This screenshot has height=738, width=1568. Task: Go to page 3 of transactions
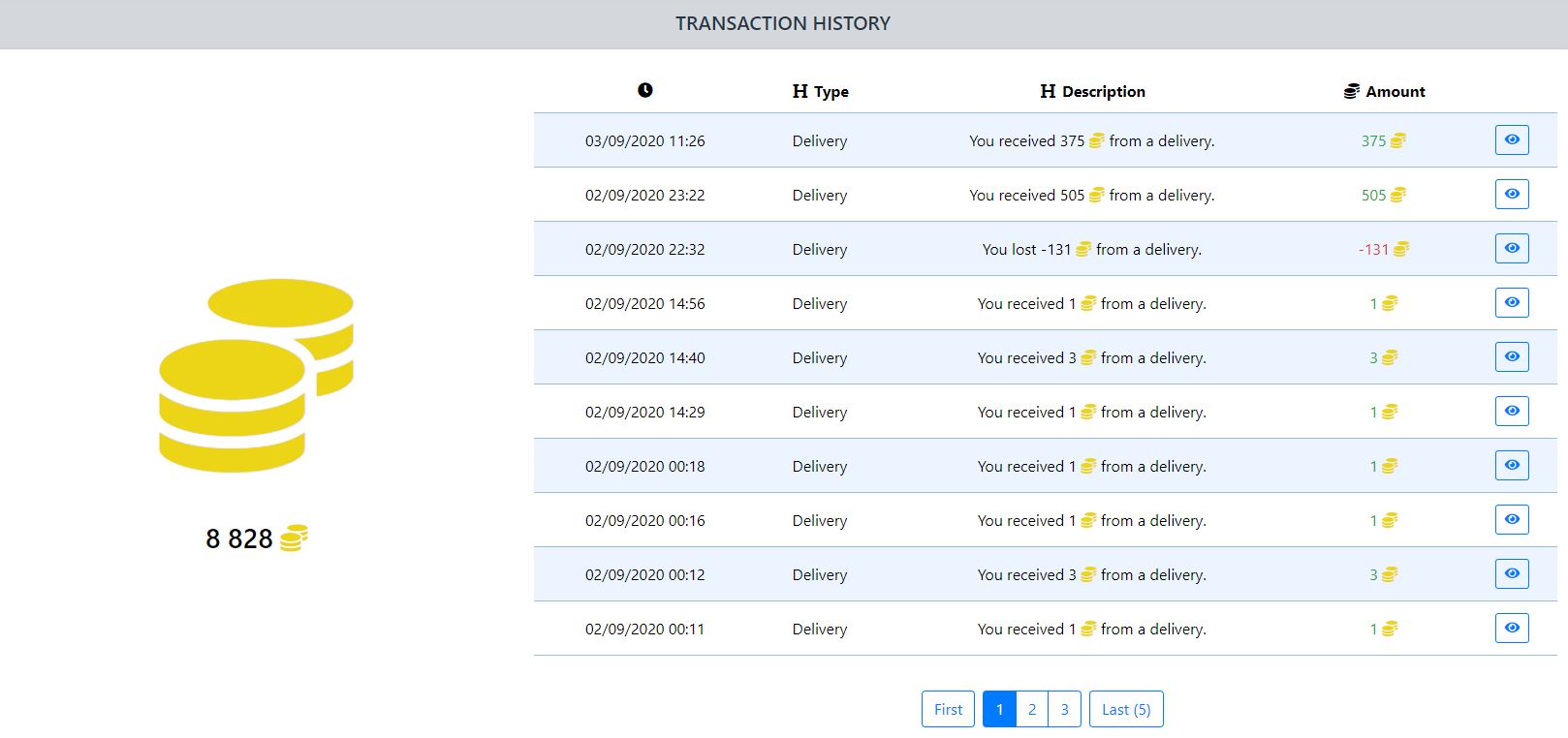[1064, 709]
